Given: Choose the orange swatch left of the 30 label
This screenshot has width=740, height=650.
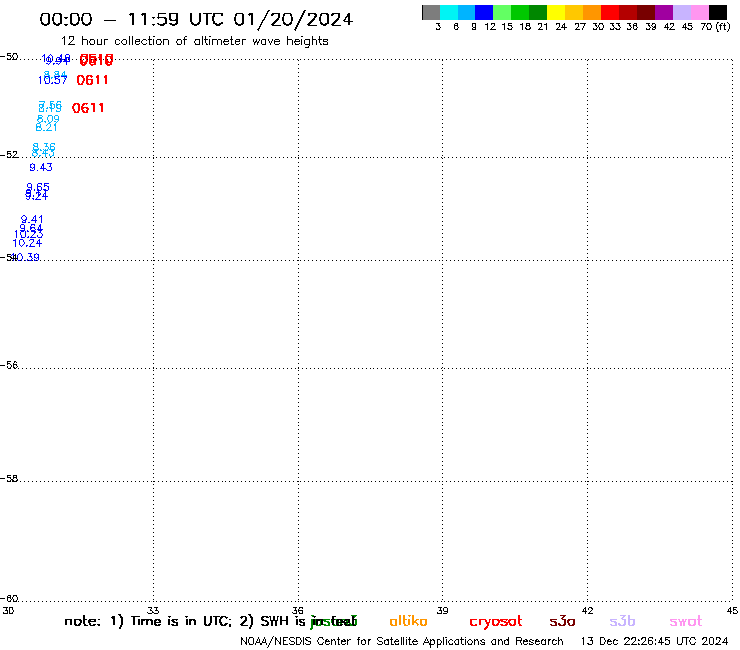Looking at the screenshot, I should click(x=591, y=12).
